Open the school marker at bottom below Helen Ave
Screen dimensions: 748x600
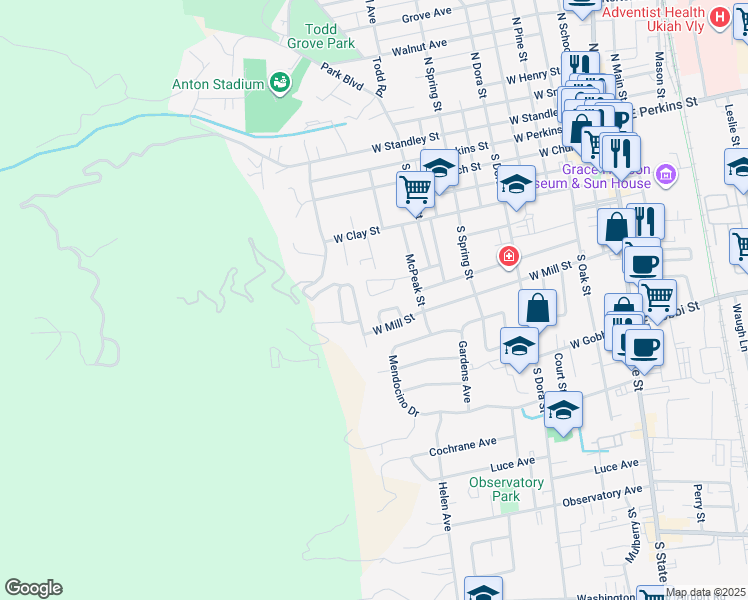click(x=483, y=589)
